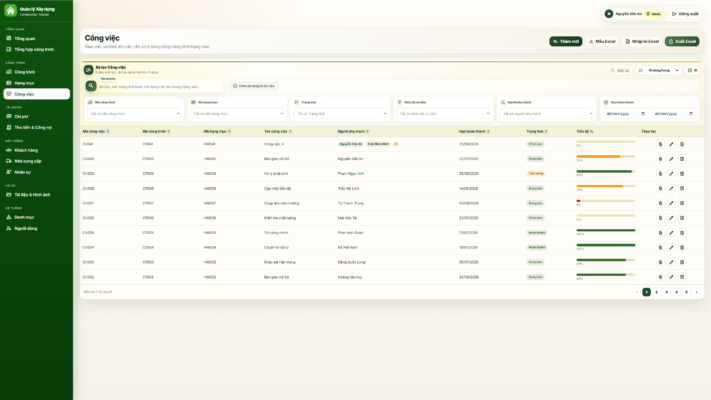Click the Danh mục sidebar icon
This screenshot has width=711, height=400.
pyautogui.click(x=9, y=217)
